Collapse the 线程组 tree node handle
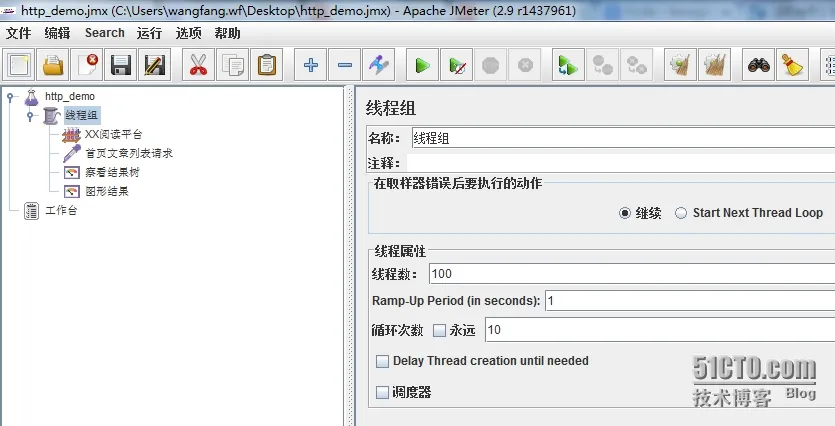This screenshot has width=835, height=426. (x=30, y=116)
